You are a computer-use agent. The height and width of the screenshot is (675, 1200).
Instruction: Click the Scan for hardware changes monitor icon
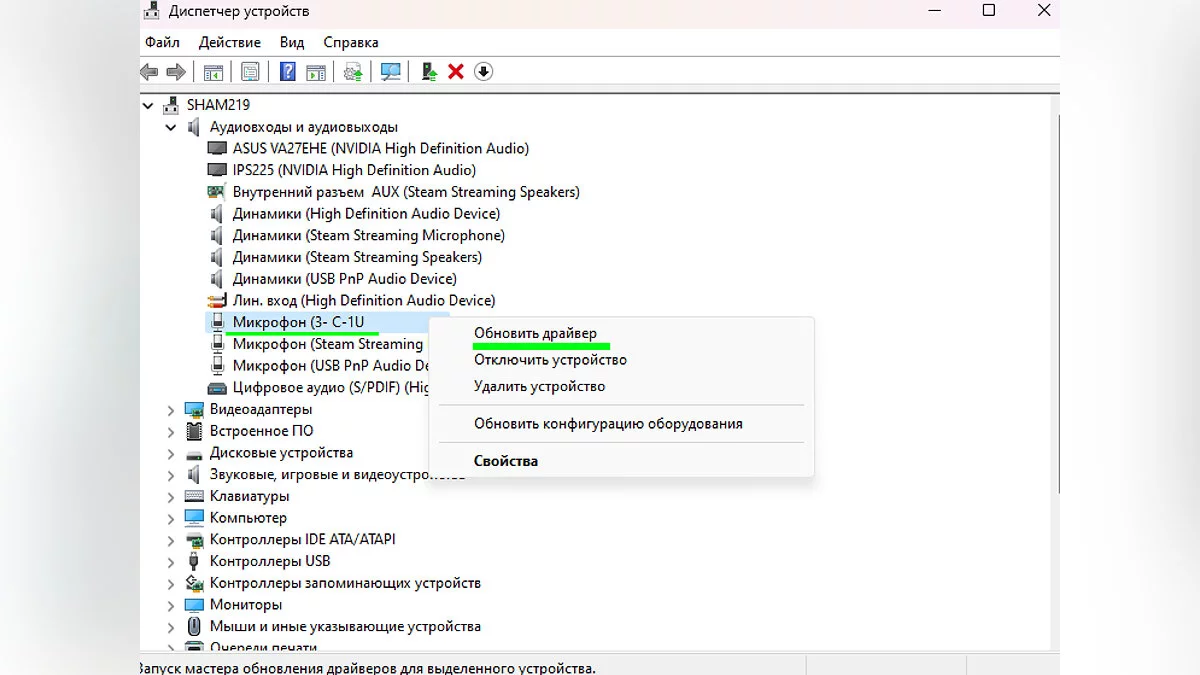(x=391, y=72)
